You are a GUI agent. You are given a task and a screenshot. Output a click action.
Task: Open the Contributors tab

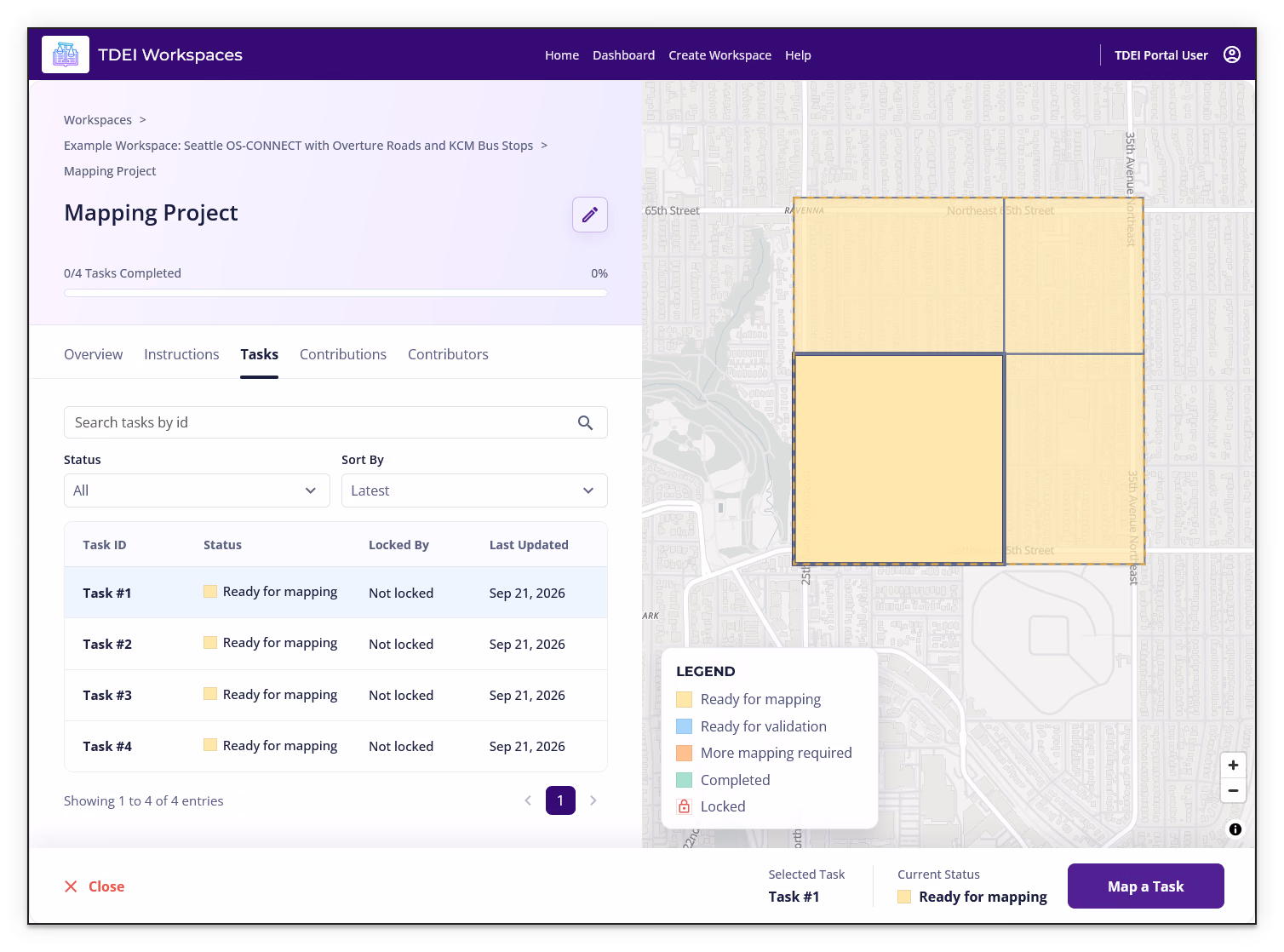[x=448, y=354]
